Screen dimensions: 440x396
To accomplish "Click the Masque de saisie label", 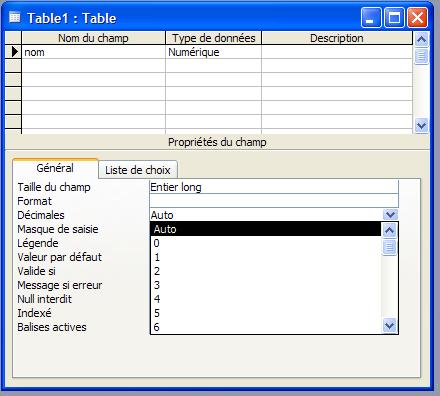I will (58, 229).
